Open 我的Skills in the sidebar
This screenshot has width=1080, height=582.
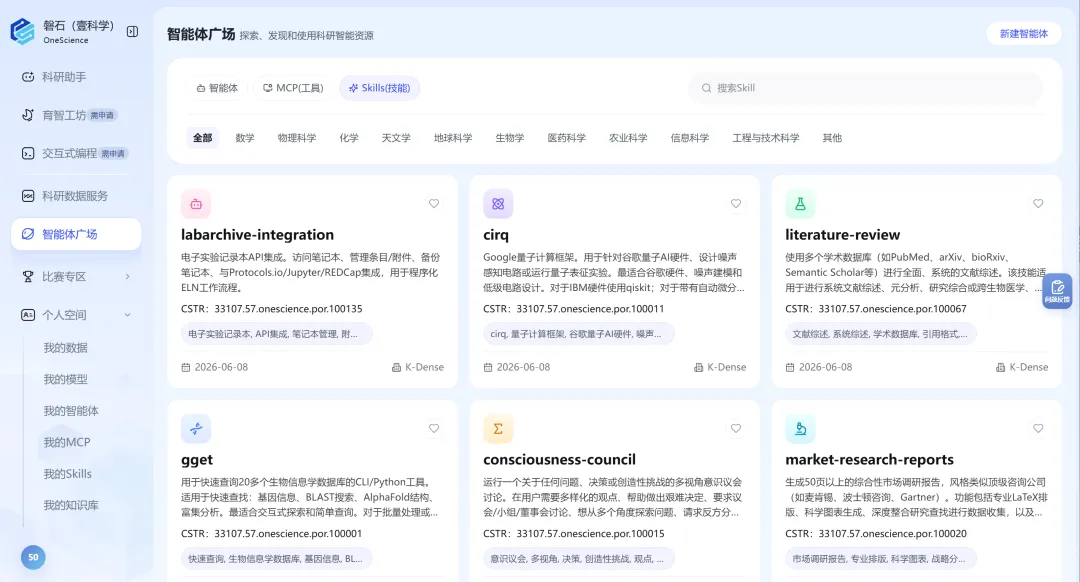(x=68, y=474)
